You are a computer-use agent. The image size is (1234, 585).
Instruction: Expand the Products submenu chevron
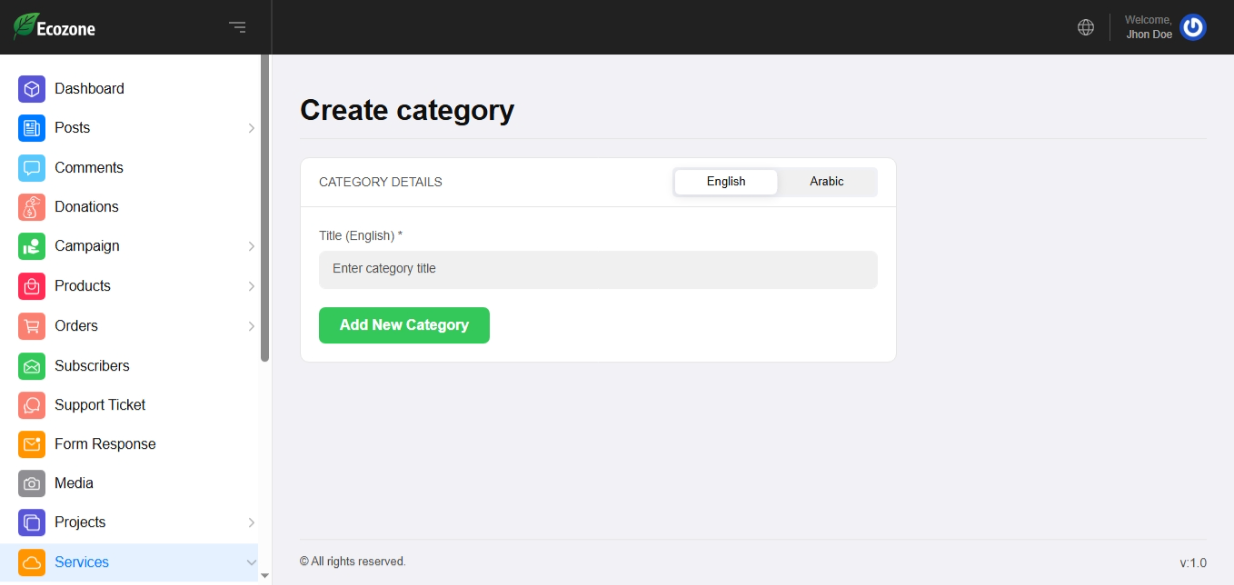251,286
